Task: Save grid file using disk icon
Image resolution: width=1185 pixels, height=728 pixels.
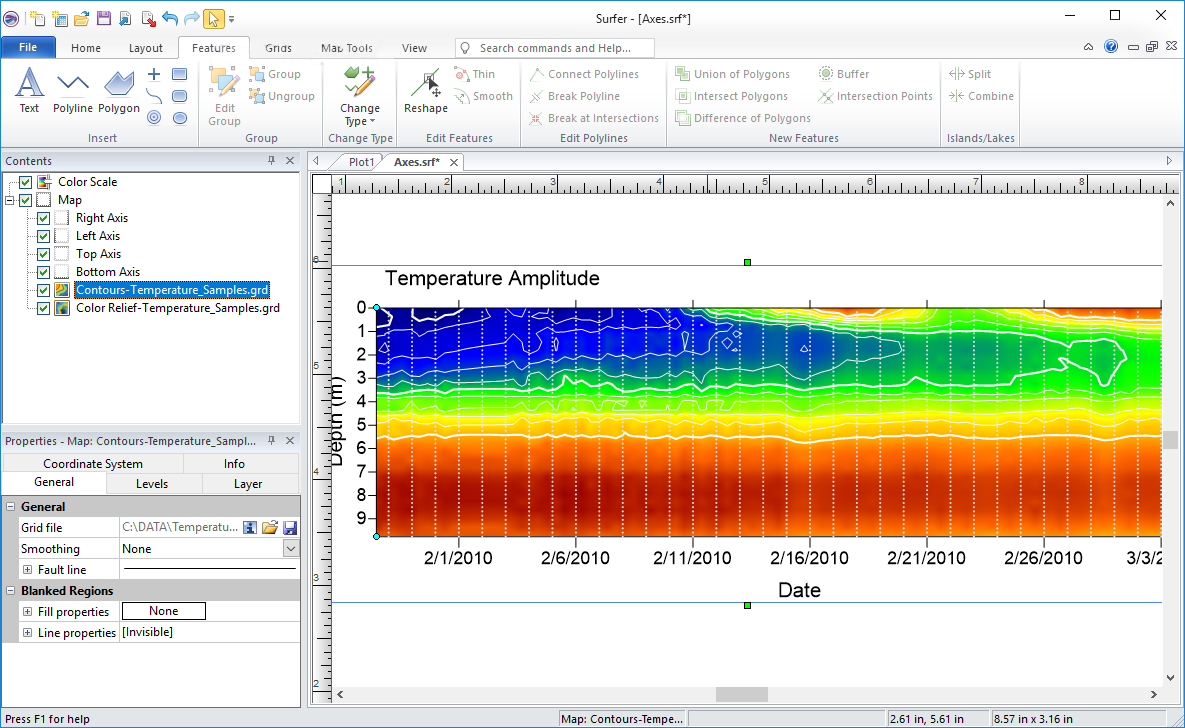Action: 290,528
